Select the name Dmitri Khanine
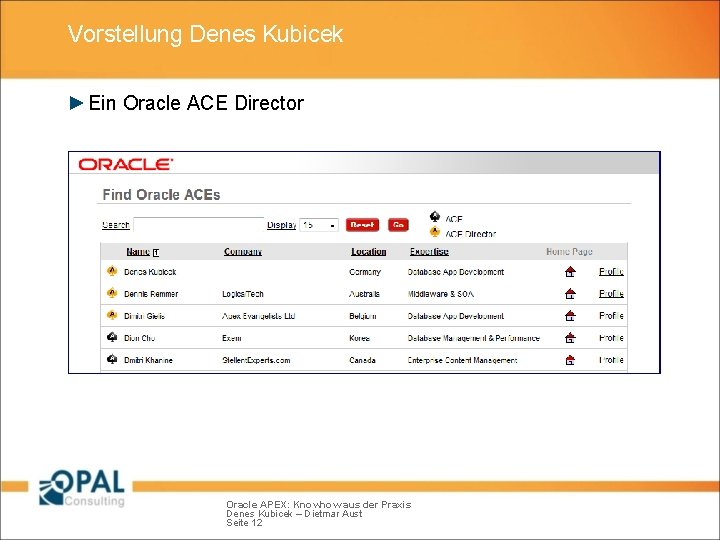The height and width of the screenshot is (540, 720). point(148,360)
